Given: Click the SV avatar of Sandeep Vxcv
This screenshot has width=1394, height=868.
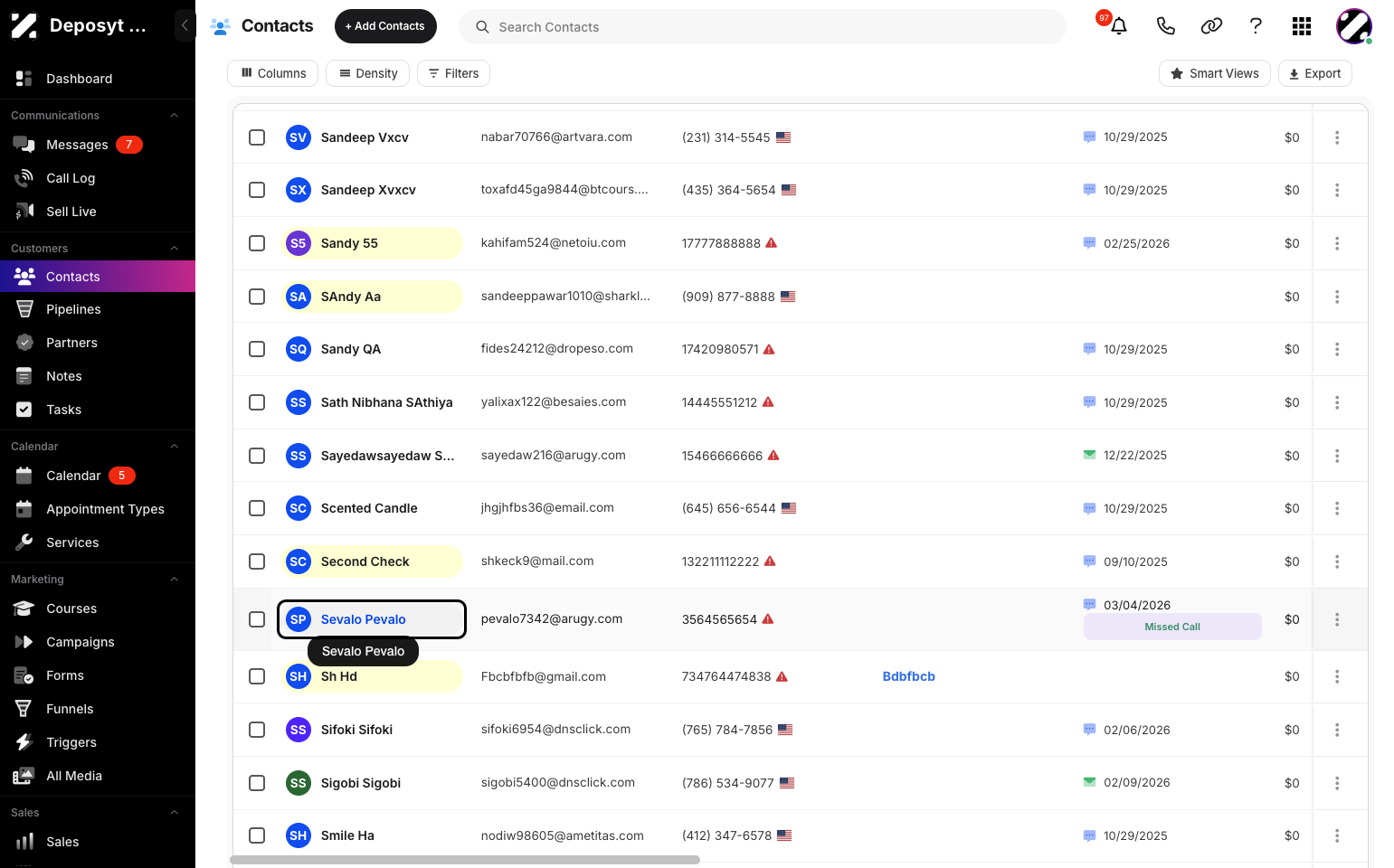Looking at the screenshot, I should tap(299, 137).
